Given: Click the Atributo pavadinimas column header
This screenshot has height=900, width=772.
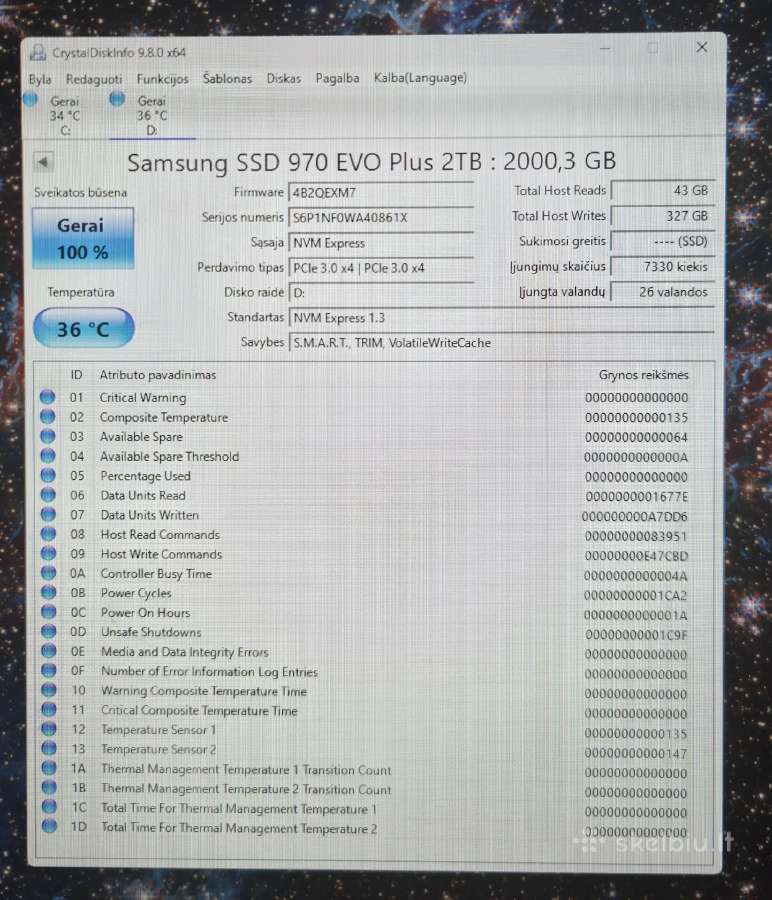Looking at the screenshot, I should point(158,375).
